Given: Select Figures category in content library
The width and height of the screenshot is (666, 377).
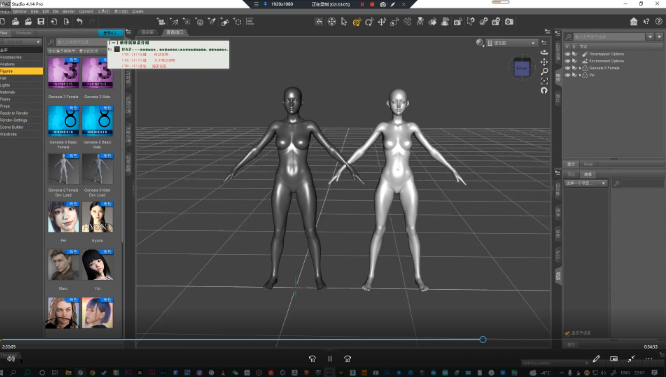Looking at the screenshot, I should coord(21,71).
